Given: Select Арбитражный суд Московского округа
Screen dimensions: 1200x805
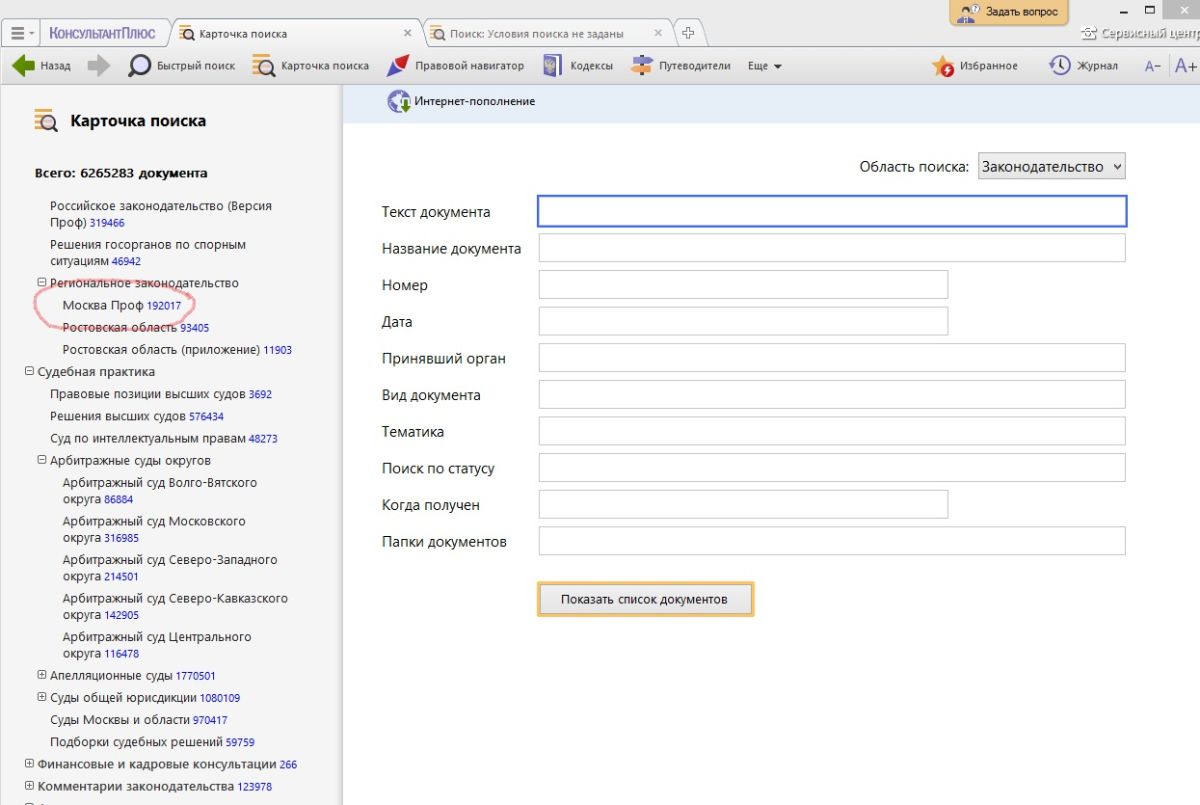Looking at the screenshot, I should [154, 529].
